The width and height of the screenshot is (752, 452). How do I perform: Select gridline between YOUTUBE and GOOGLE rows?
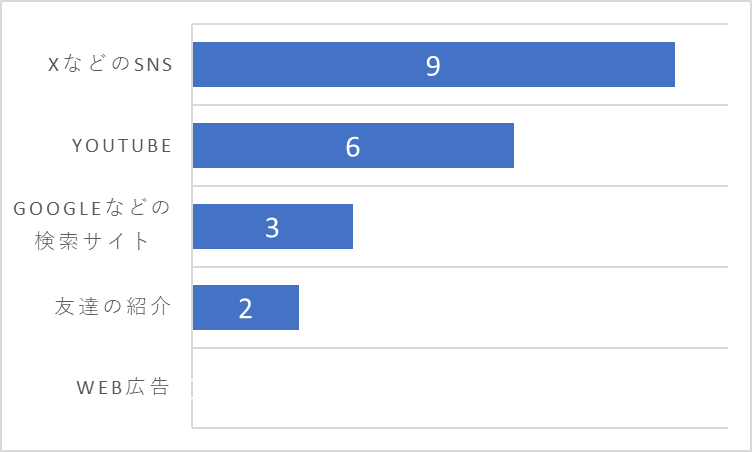(460, 186)
